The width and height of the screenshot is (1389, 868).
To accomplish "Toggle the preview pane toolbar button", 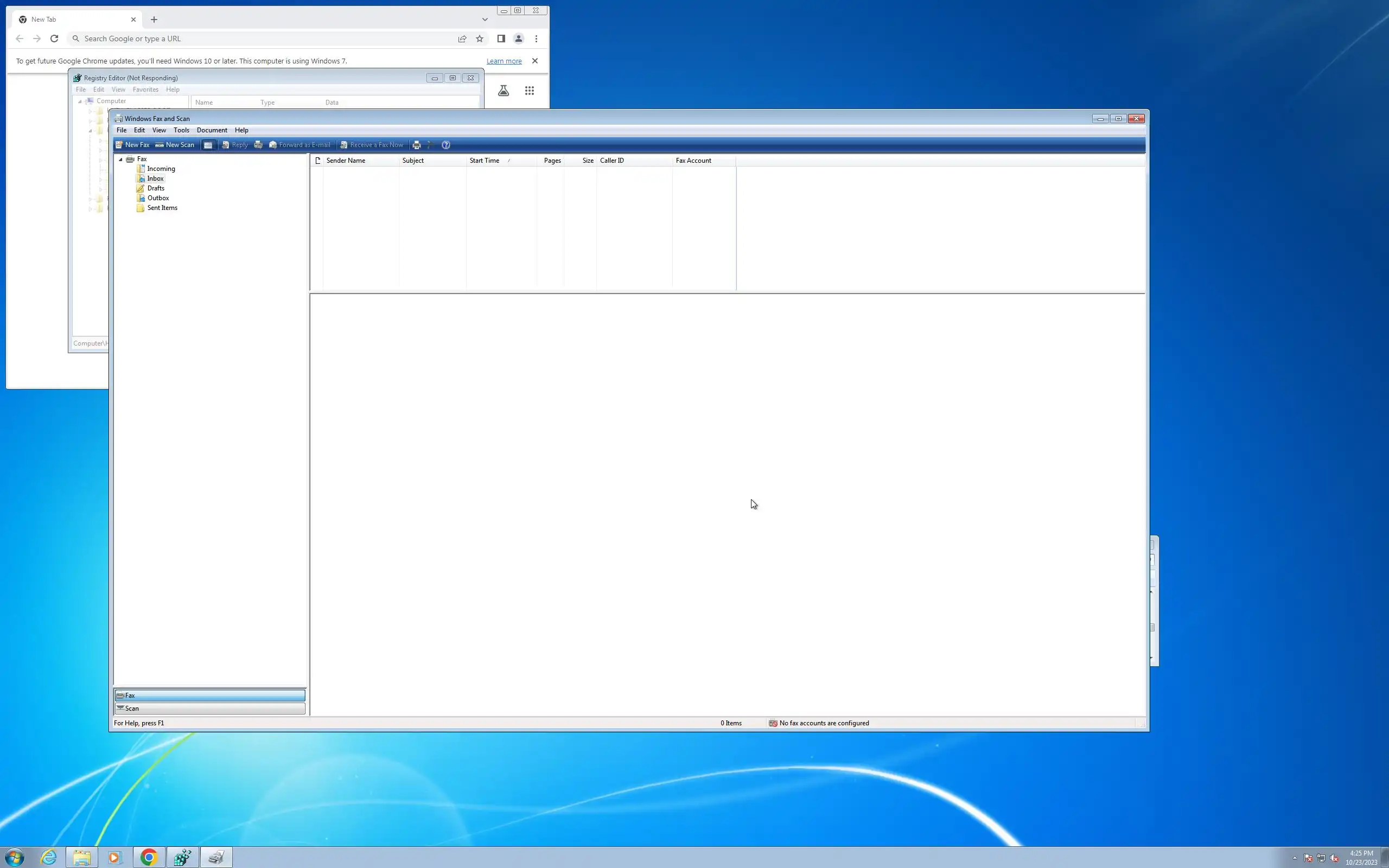I will pos(208,145).
